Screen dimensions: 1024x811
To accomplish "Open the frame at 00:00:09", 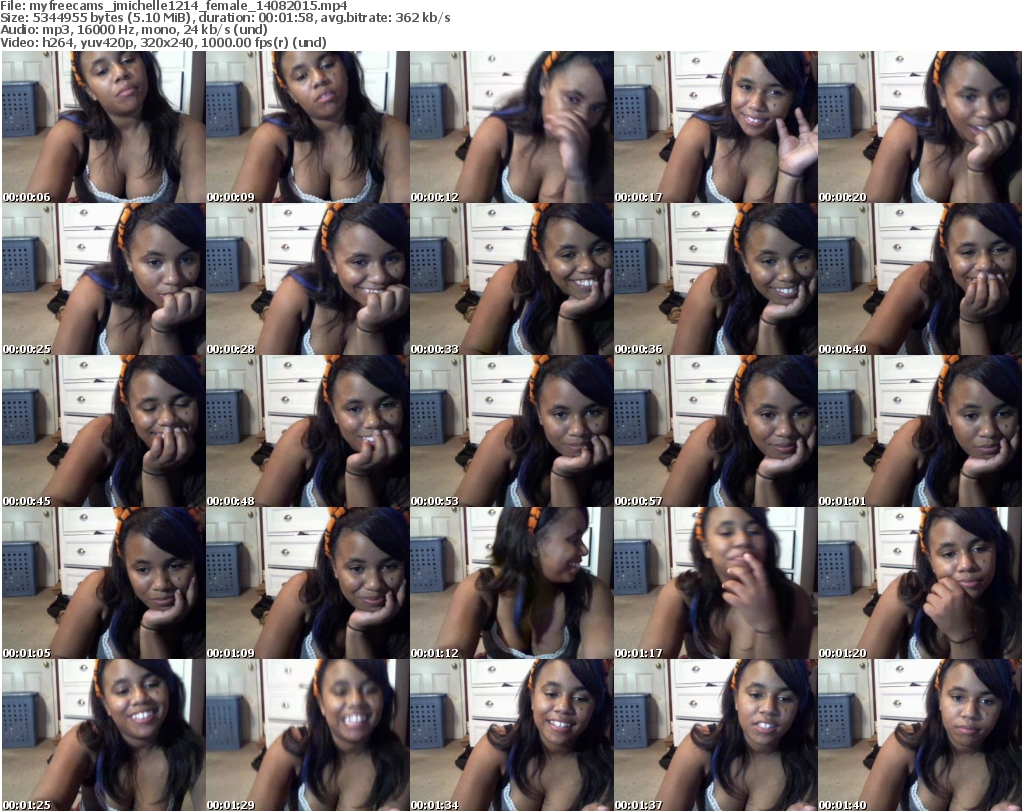I will tap(308, 127).
